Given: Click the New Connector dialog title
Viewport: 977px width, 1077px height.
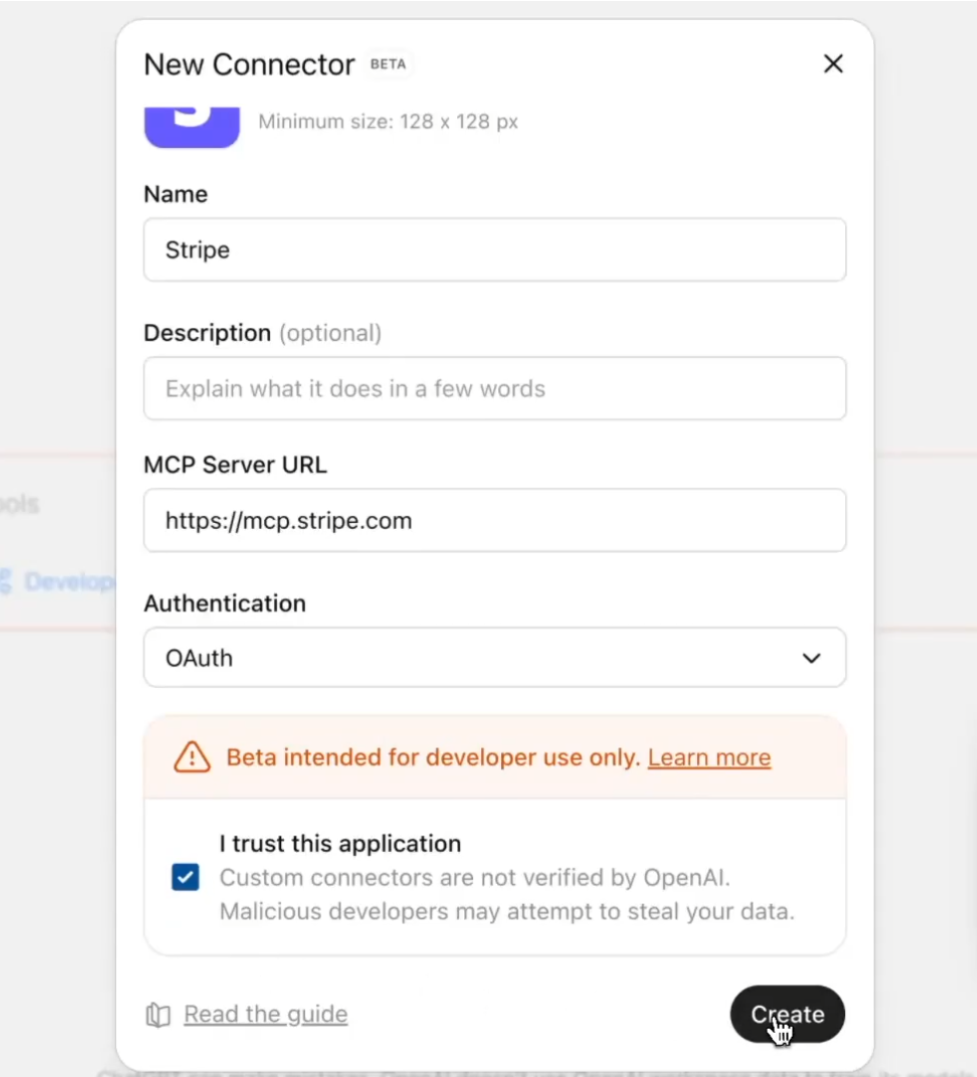Looking at the screenshot, I should pyautogui.click(x=249, y=65).
